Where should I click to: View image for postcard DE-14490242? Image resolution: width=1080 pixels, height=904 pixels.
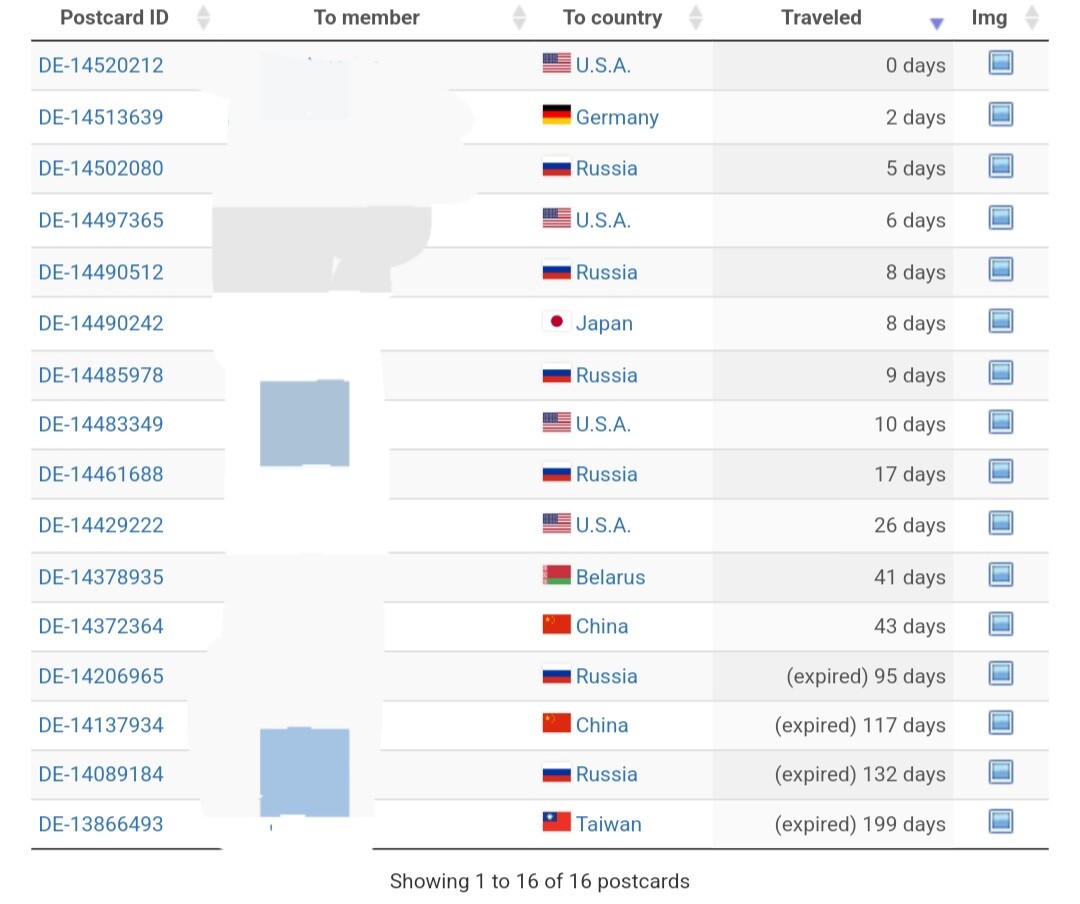pyautogui.click(x=1000, y=321)
